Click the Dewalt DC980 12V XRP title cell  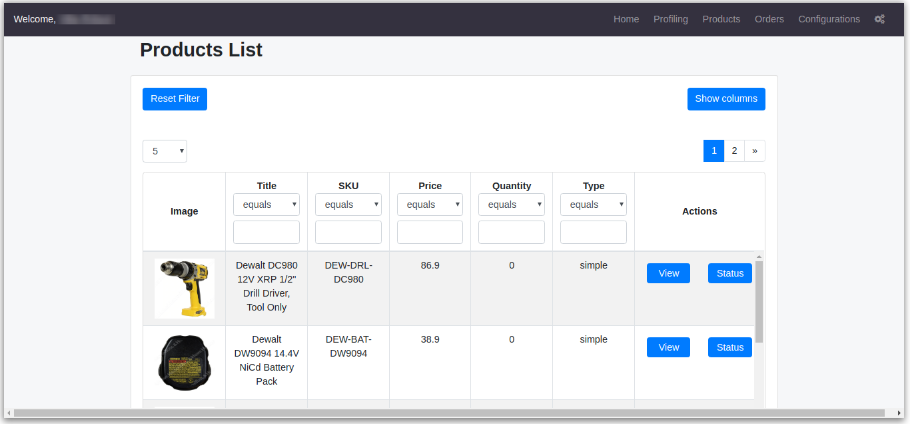point(266,287)
